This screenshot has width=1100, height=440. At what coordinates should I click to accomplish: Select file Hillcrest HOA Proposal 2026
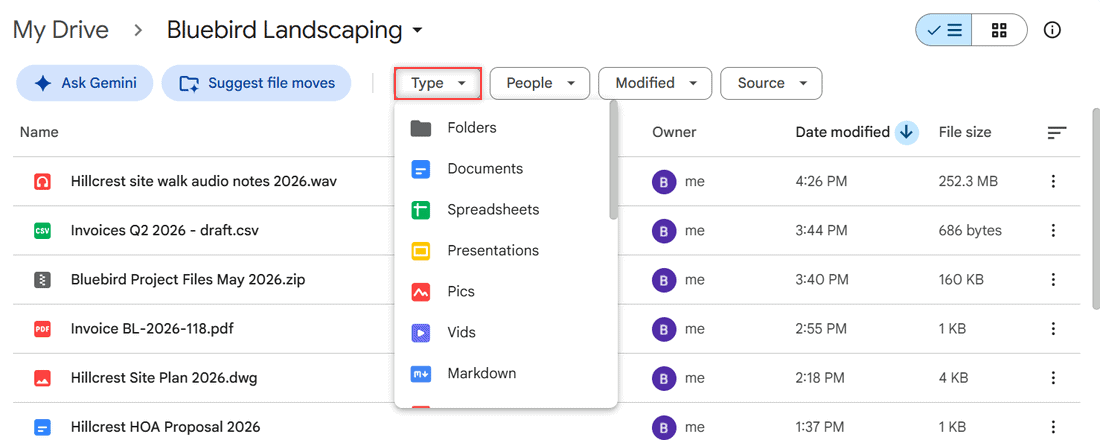click(x=166, y=427)
